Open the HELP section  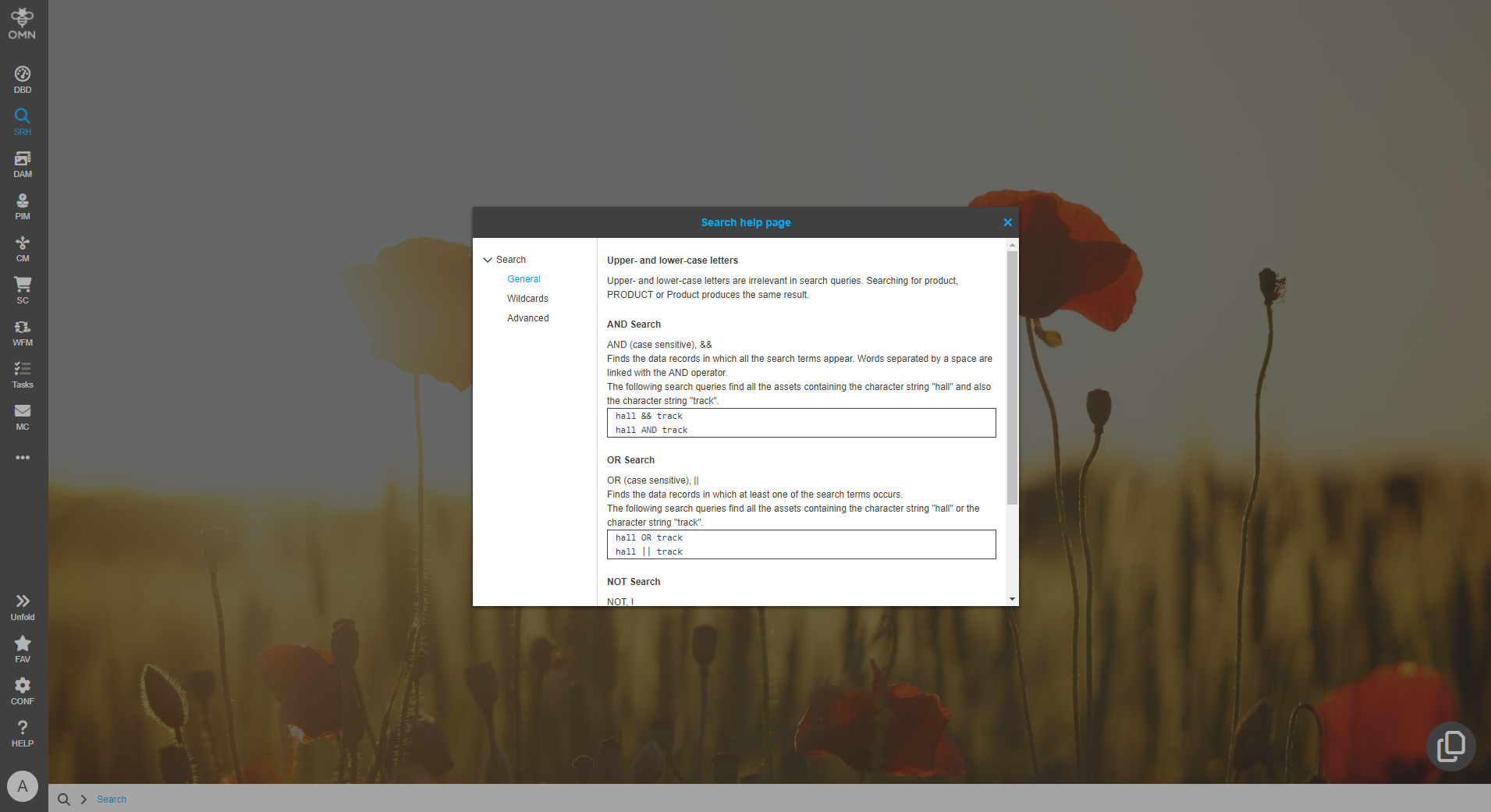click(x=22, y=732)
